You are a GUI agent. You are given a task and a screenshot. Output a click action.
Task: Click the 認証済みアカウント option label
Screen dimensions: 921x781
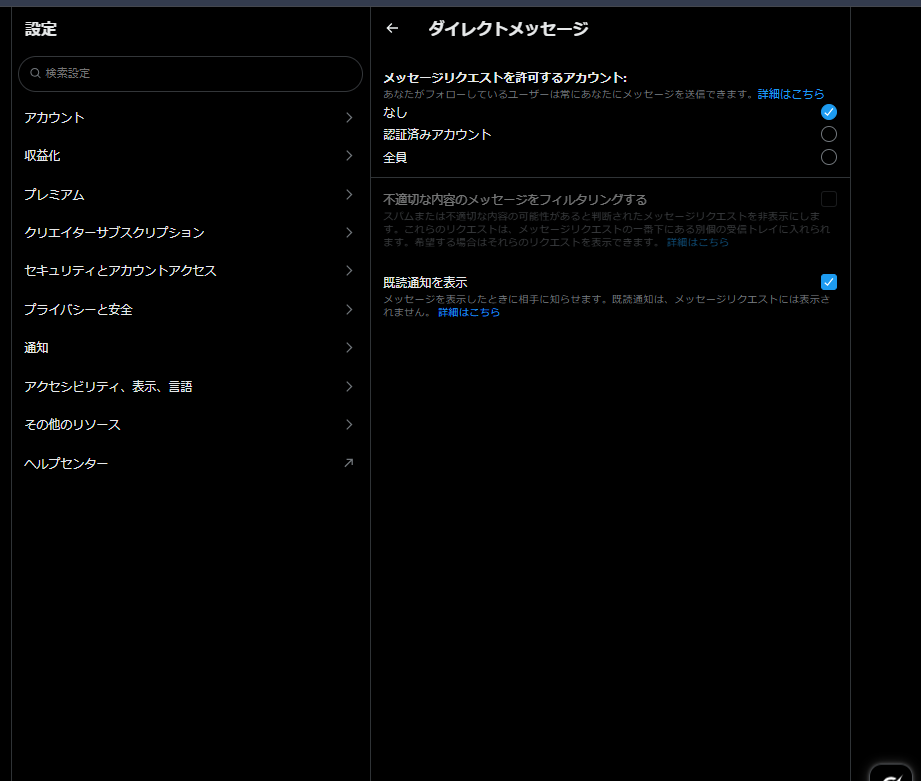[437, 134]
